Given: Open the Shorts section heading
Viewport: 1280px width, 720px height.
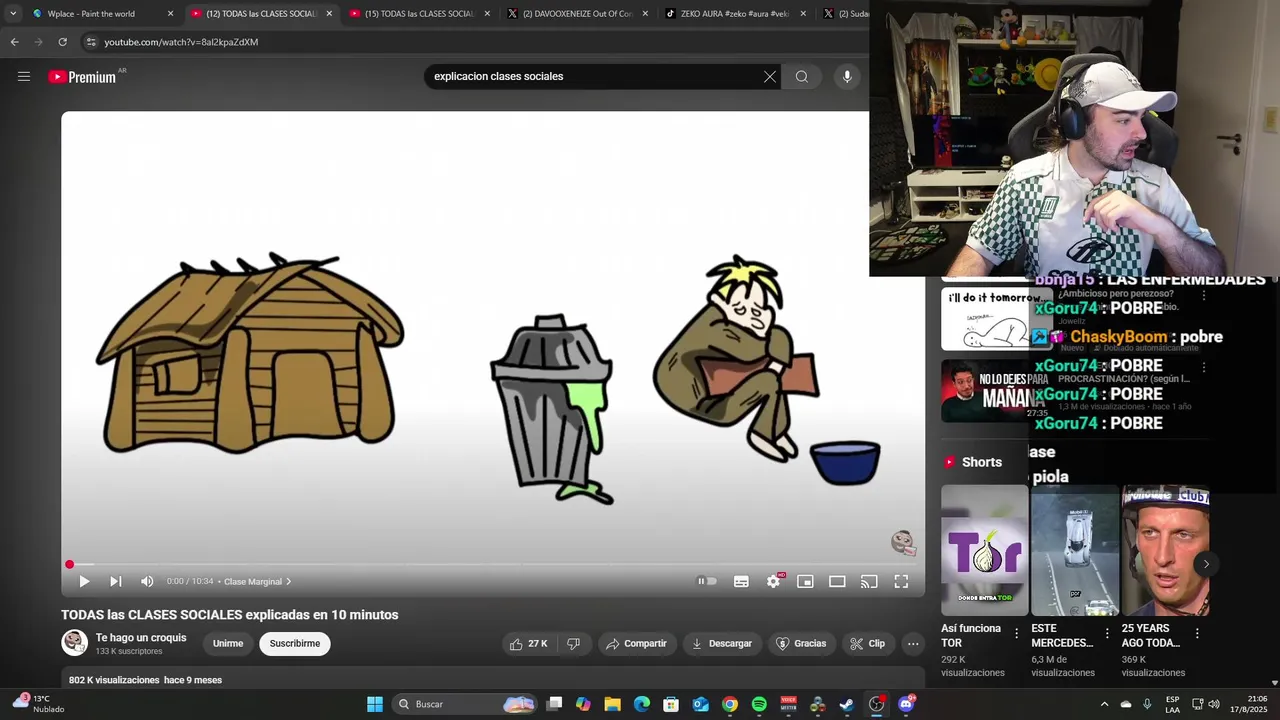Looking at the screenshot, I should coord(982,462).
